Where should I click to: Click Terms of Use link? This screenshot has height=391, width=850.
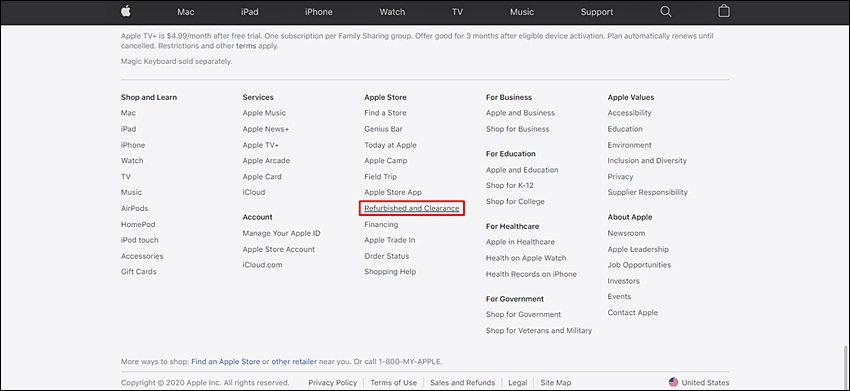[x=394, y=383]
